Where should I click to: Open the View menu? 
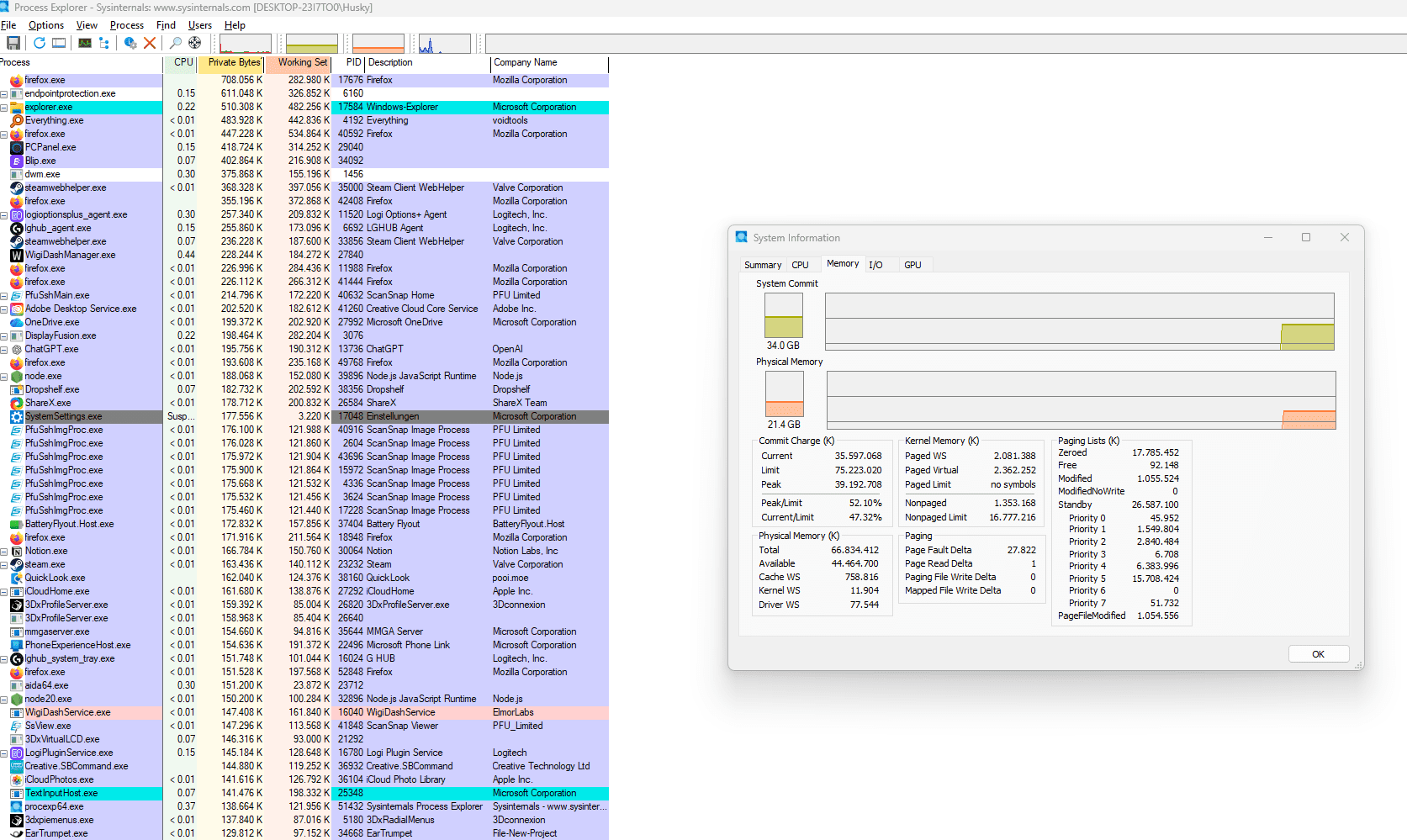[87, 25]
